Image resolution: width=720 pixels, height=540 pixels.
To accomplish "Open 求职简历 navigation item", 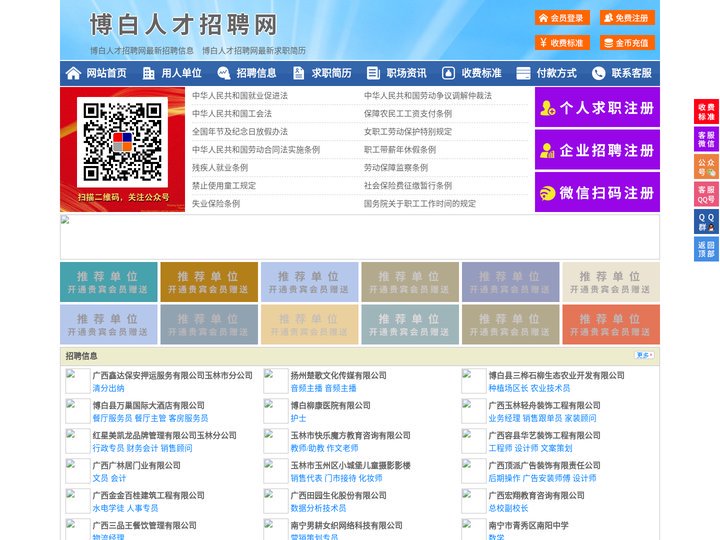I will 323,73.
